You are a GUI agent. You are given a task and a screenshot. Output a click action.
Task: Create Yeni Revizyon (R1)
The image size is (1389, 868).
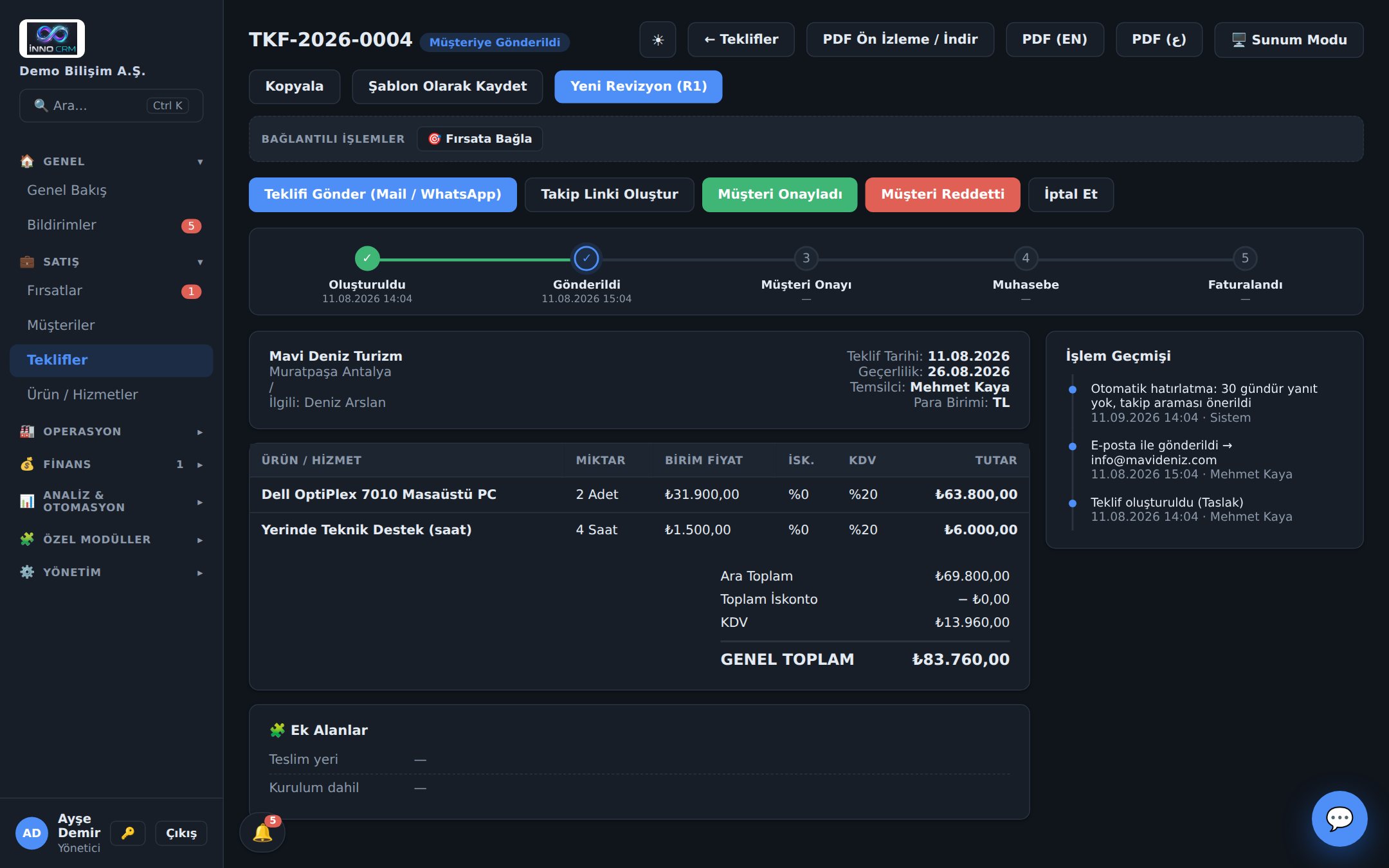point(639,87)
